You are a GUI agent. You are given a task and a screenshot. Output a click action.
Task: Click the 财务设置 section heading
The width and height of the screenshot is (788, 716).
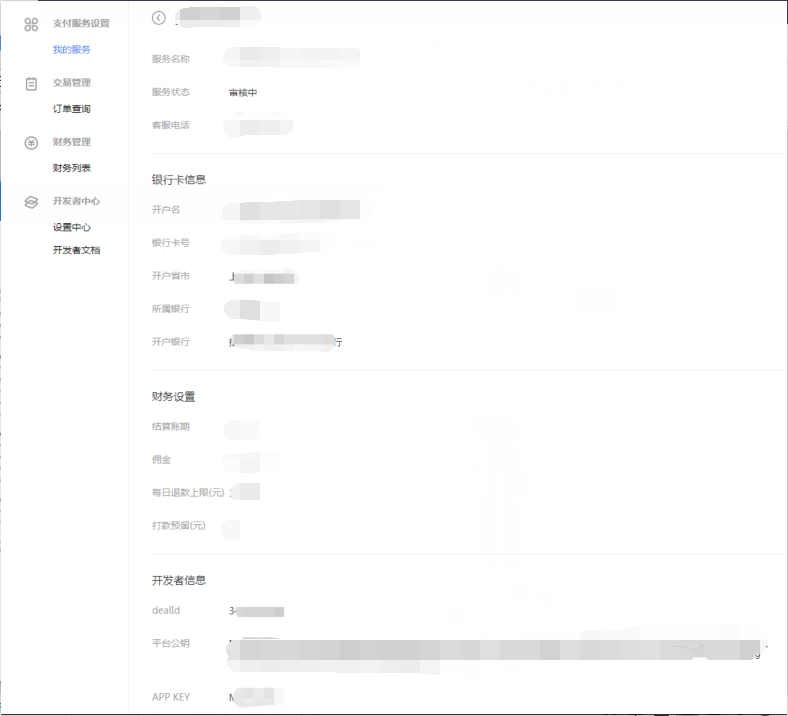click(173, 397)
